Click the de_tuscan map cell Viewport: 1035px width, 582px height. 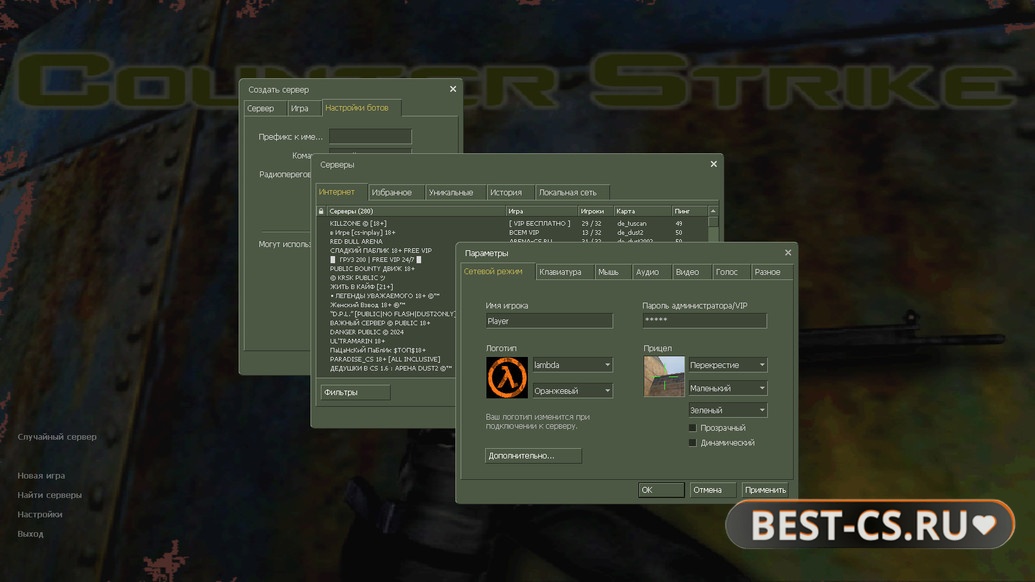point(632,224)
